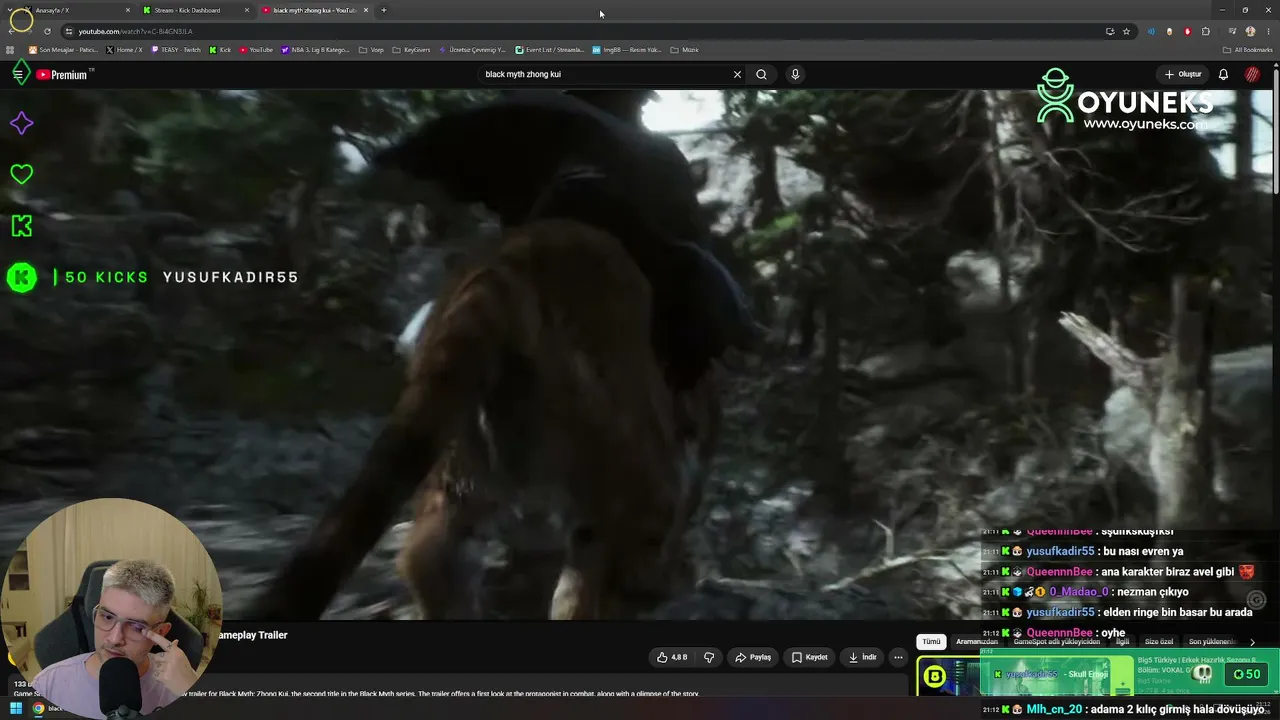Open the Home / X bookmark

(125, 50)
